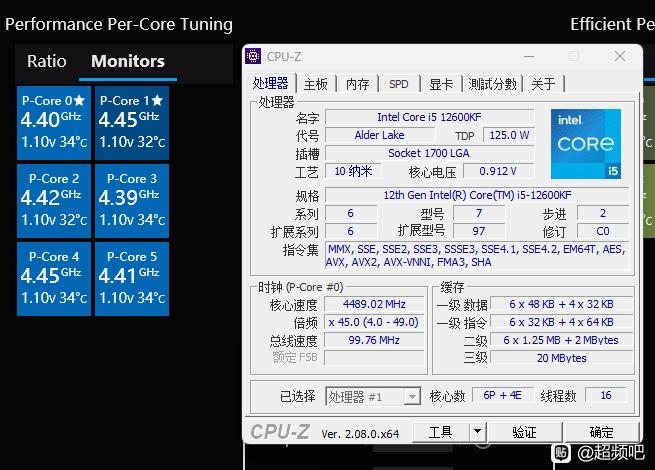The width and height of the screenshot is (655, 470).
Task: Select the 处理器 tab in CPU-Z
Action: pyautogui.click(x=270, y=83)
